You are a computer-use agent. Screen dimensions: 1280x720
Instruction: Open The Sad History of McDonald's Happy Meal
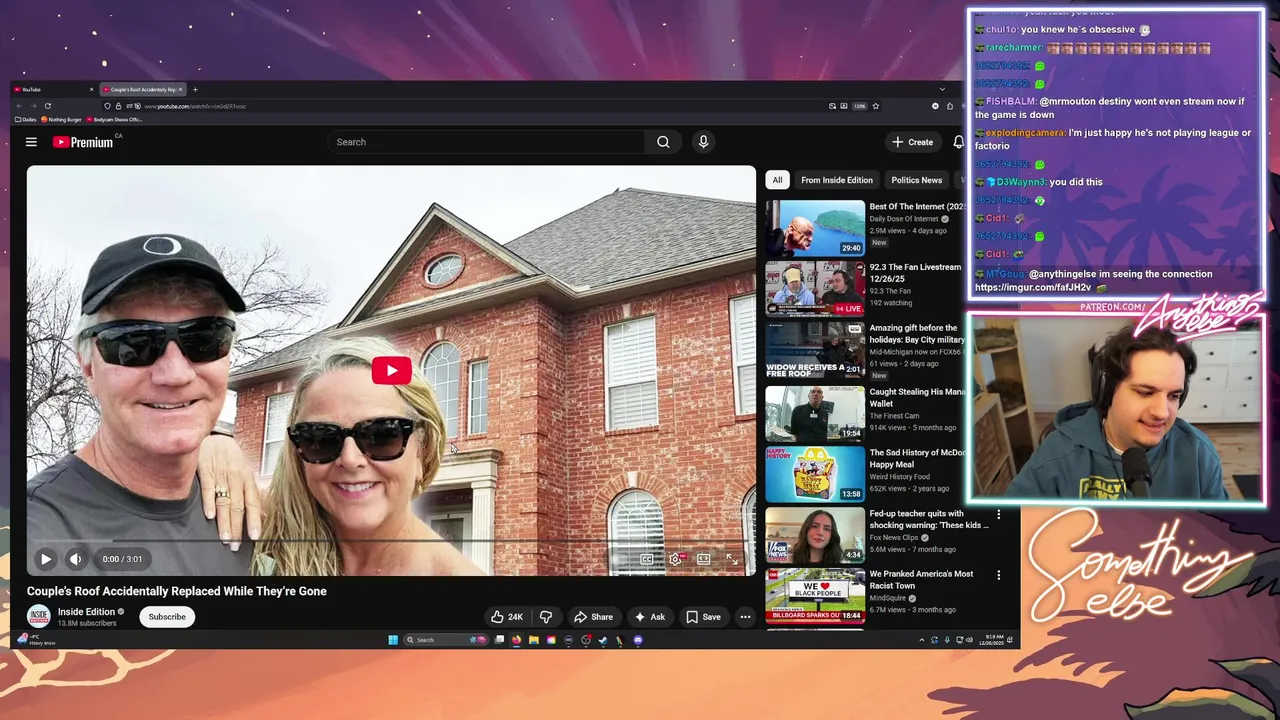917,459
